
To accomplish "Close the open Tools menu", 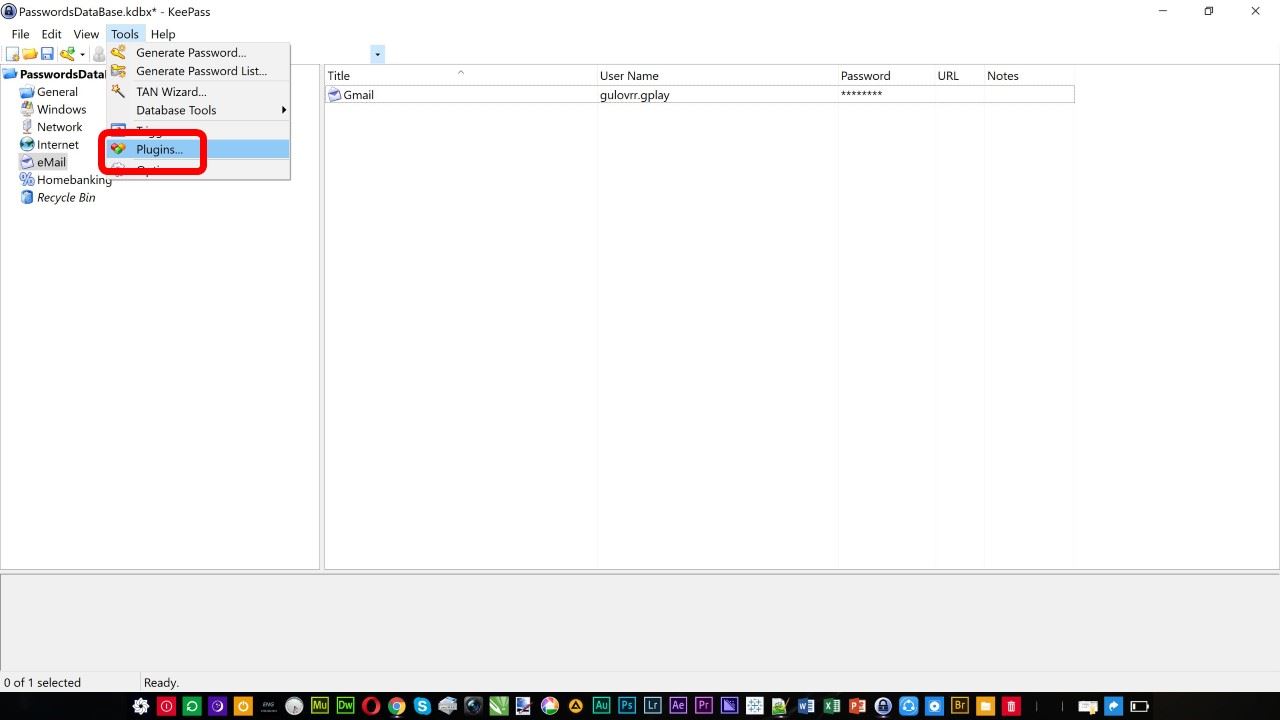I will (x=125, y=34).
